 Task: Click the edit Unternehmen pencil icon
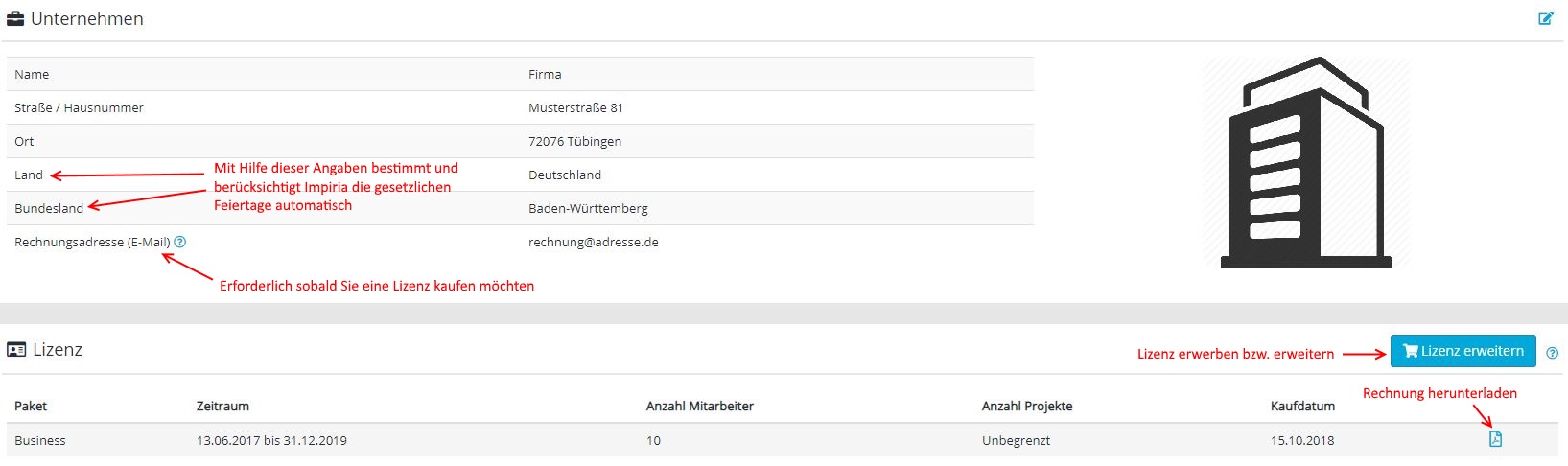coord(1546,18)
